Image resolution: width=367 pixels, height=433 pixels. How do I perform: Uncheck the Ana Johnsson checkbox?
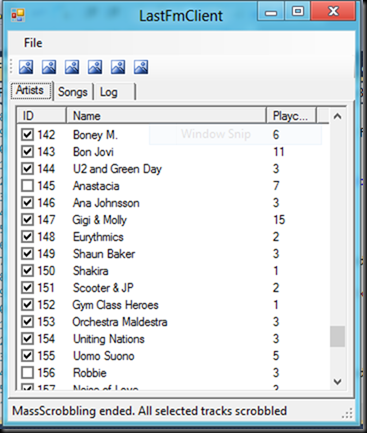point(27,203)
